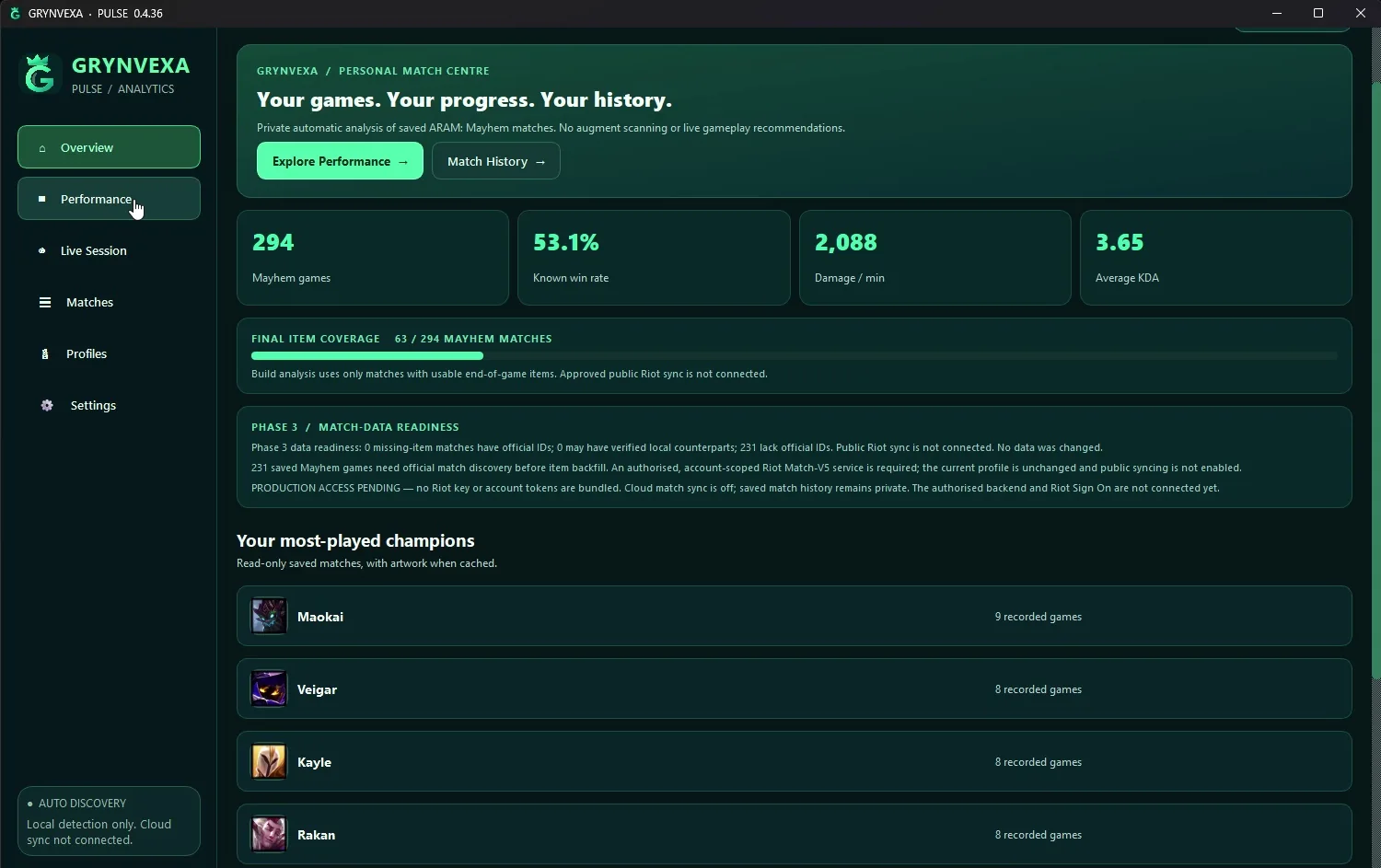1381x868 pixels.
Task: Switch to the Matches page
Action: click(x=109, y=302)
